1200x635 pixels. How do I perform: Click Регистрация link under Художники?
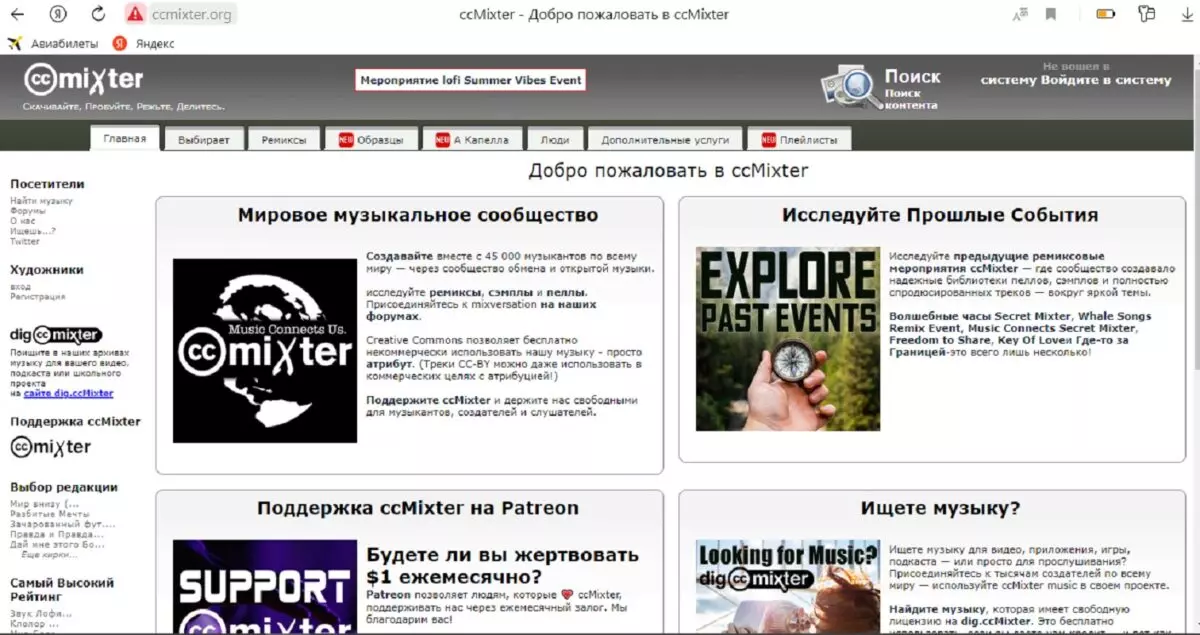click(38, 297)
